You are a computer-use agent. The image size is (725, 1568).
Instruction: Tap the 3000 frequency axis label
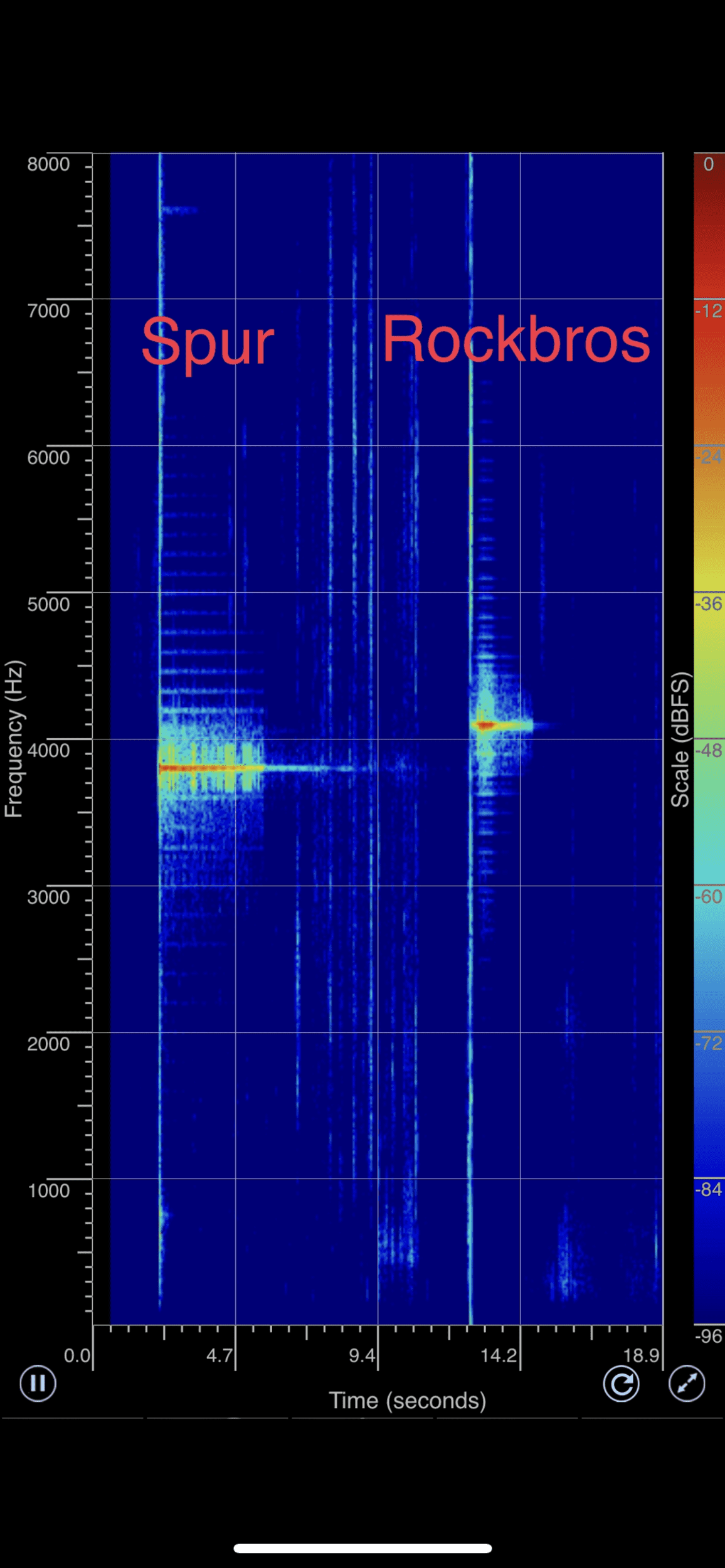(48, 898)
